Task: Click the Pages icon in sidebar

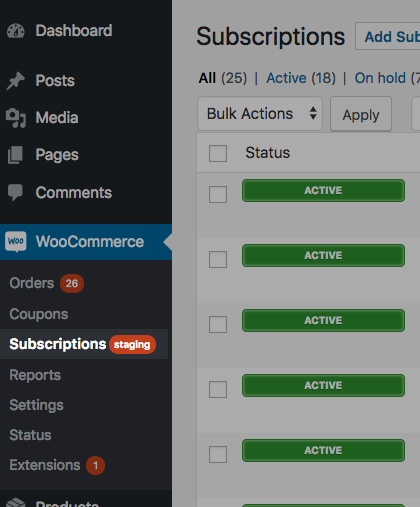Action: [15, 155]
